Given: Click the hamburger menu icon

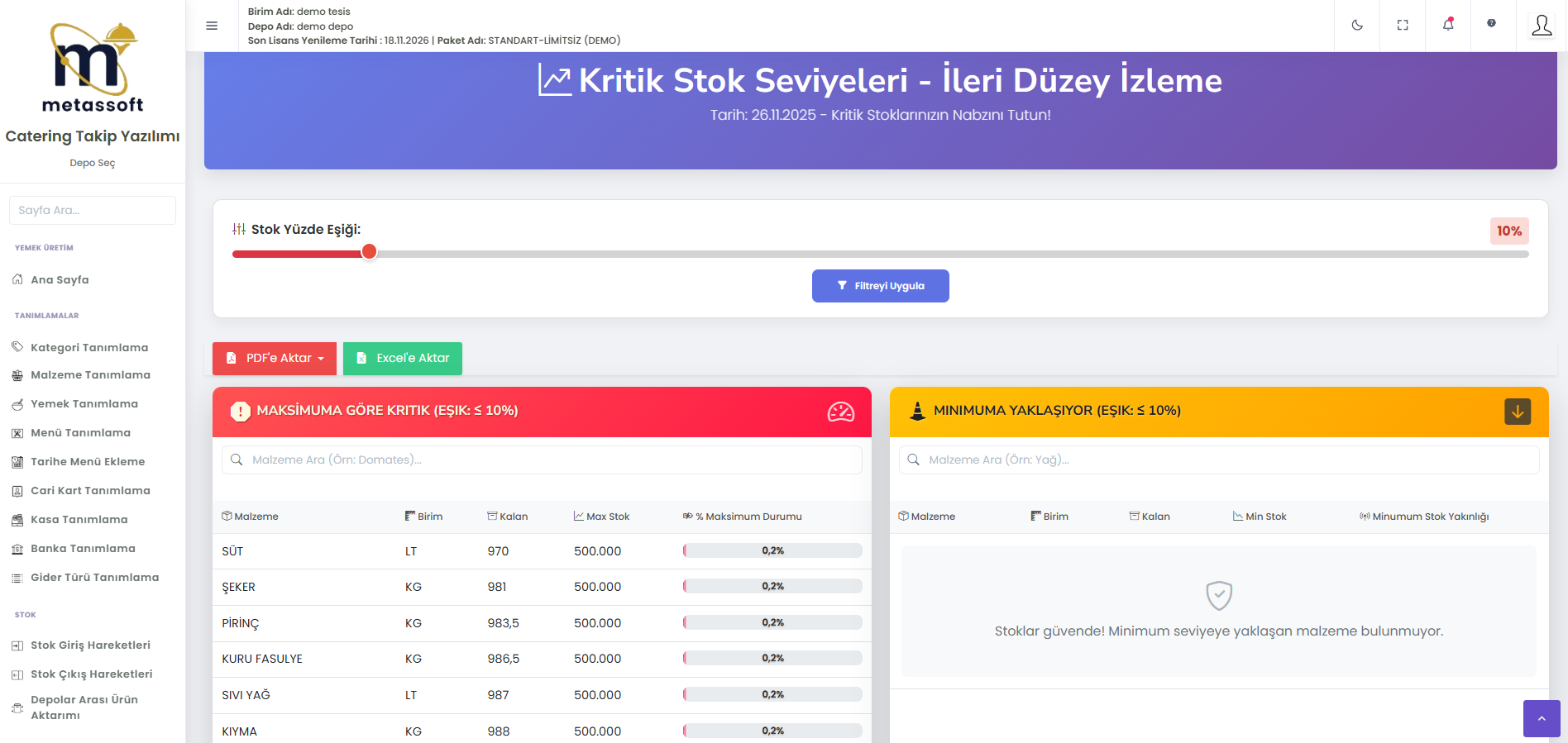Looking at the screenshot, I should (x=212, y=26).
